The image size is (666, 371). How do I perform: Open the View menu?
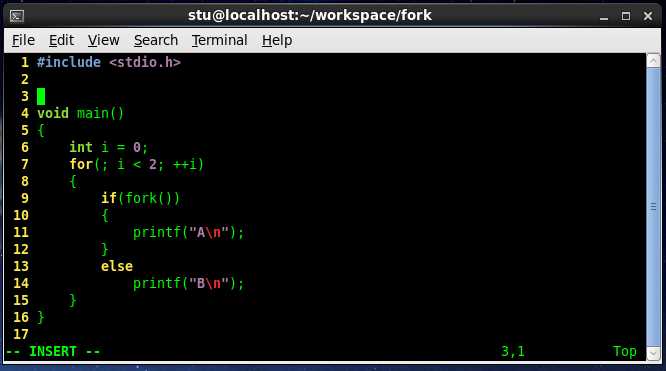tap(103, 40)
